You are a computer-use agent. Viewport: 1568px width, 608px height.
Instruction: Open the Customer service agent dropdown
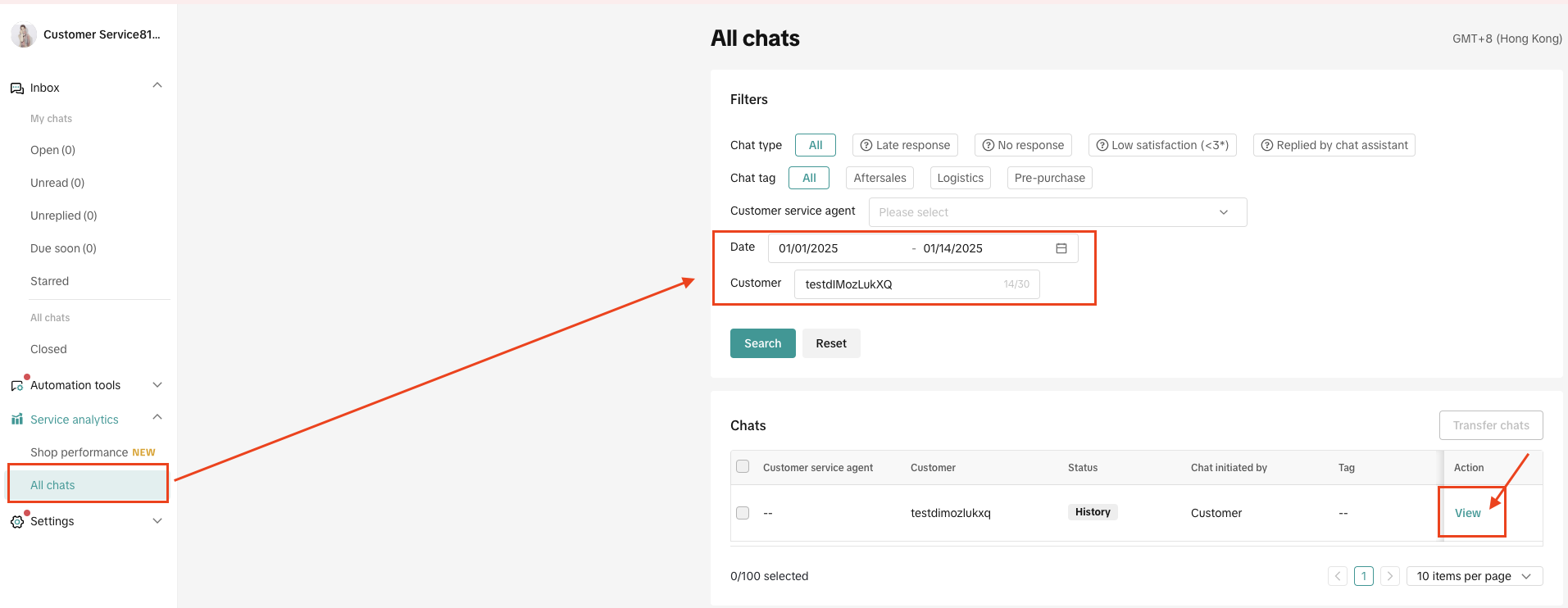[1057, 212]
